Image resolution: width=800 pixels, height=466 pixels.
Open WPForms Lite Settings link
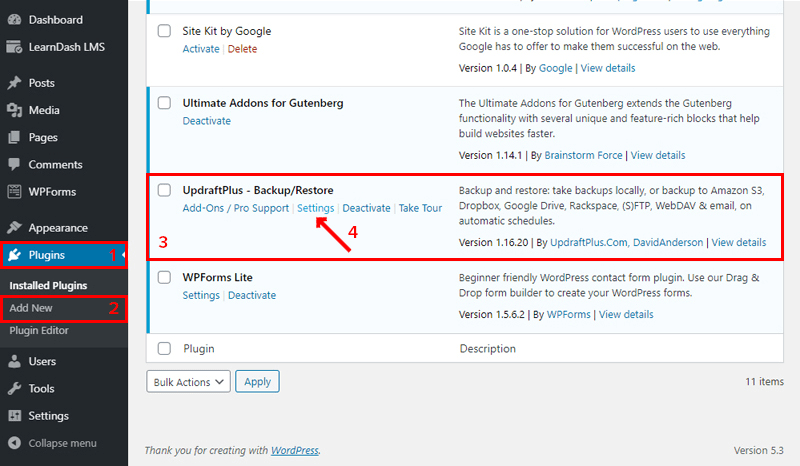pos(201,296)
